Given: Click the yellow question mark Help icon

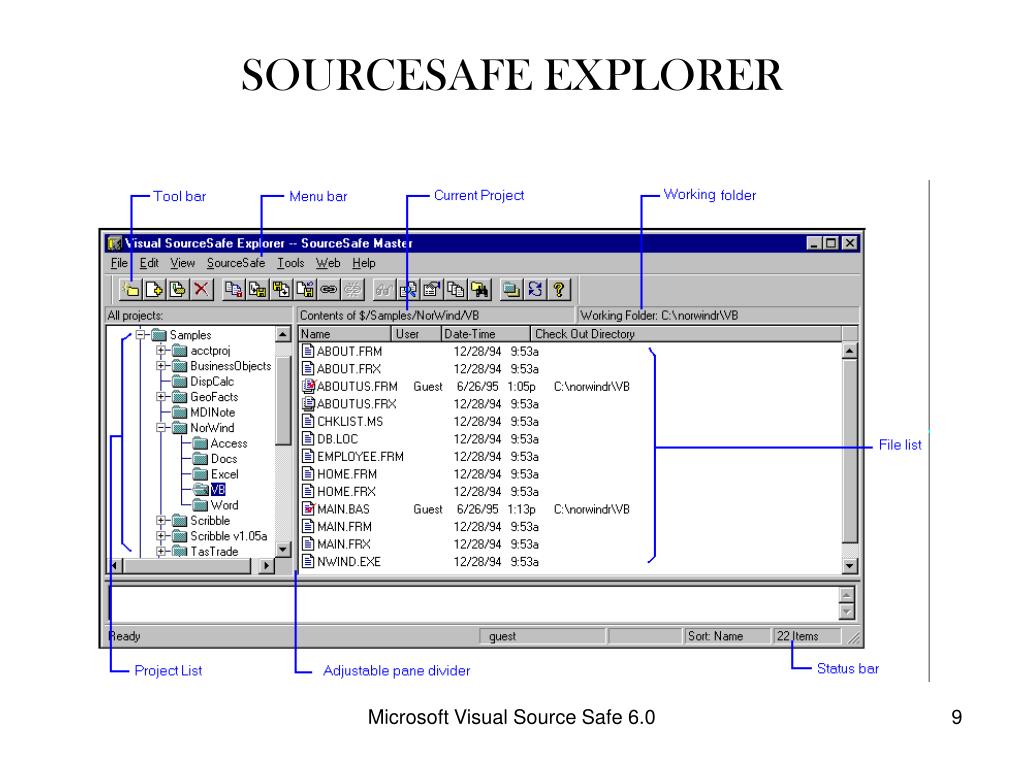Looking at the screenshot, I should pyautogui.click(x=559, y=289).
